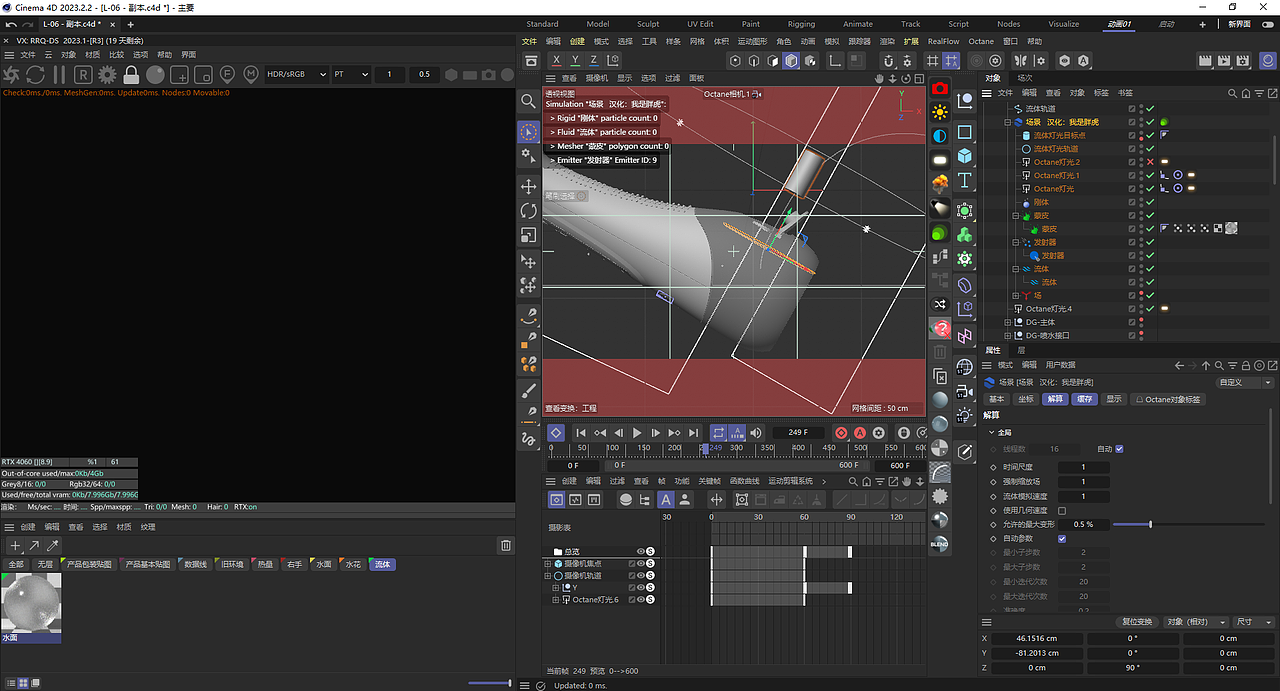
Task: Add a cube primitive from the tool palette
Action: (x=965, y=156)
